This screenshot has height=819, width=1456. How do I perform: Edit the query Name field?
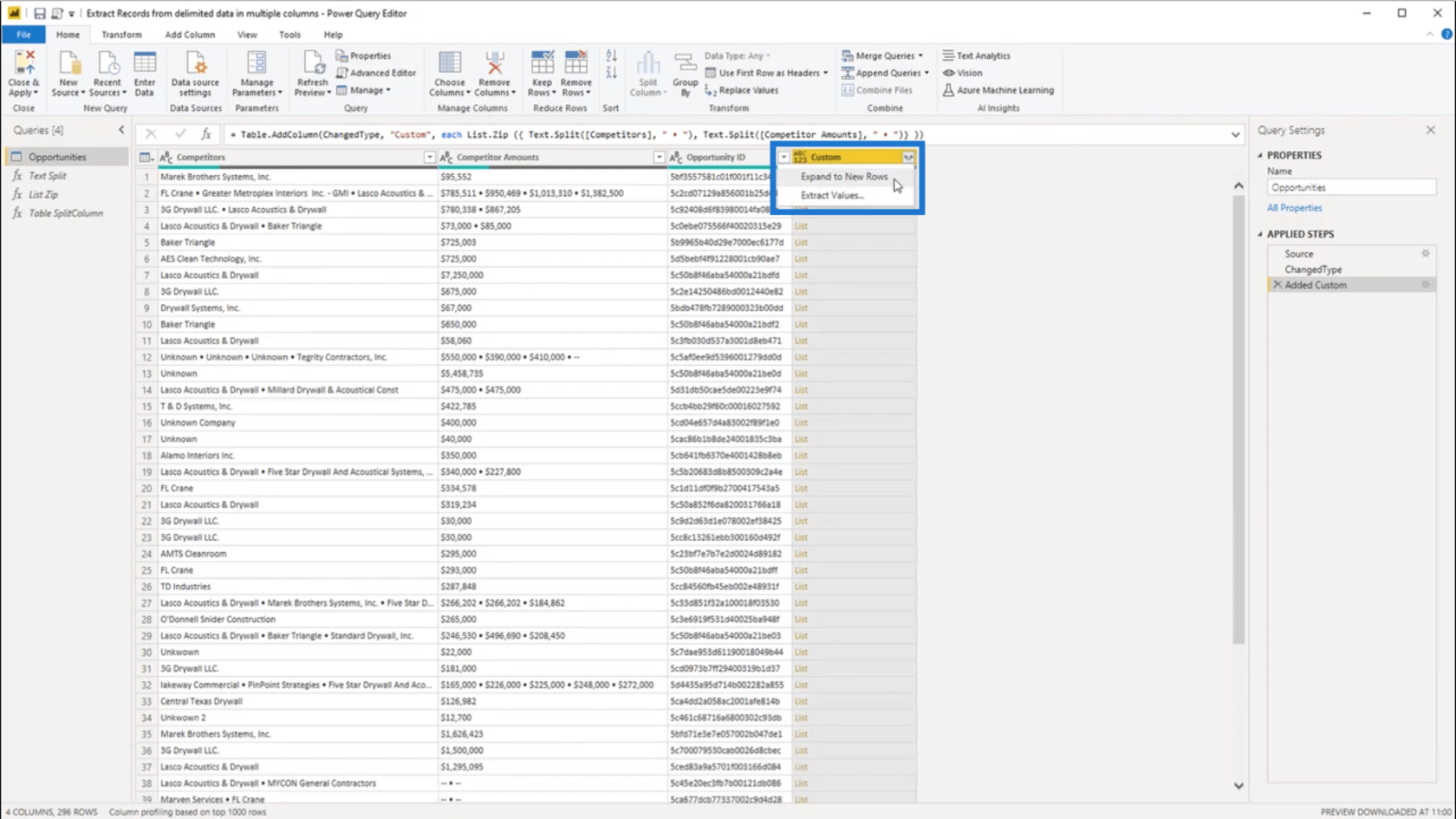coord(1350,187)
